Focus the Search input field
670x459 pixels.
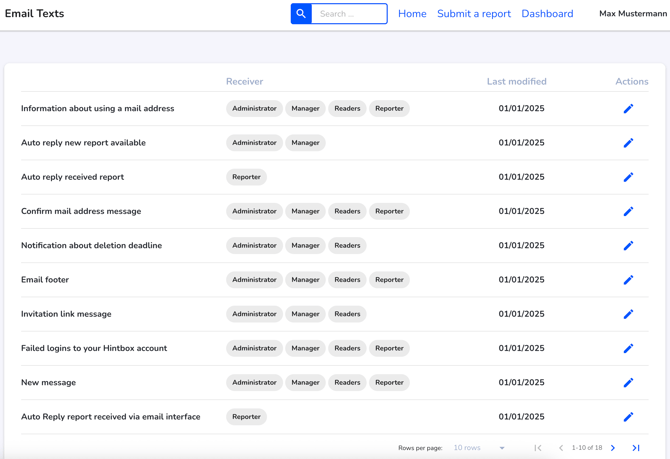pos(349,14)
